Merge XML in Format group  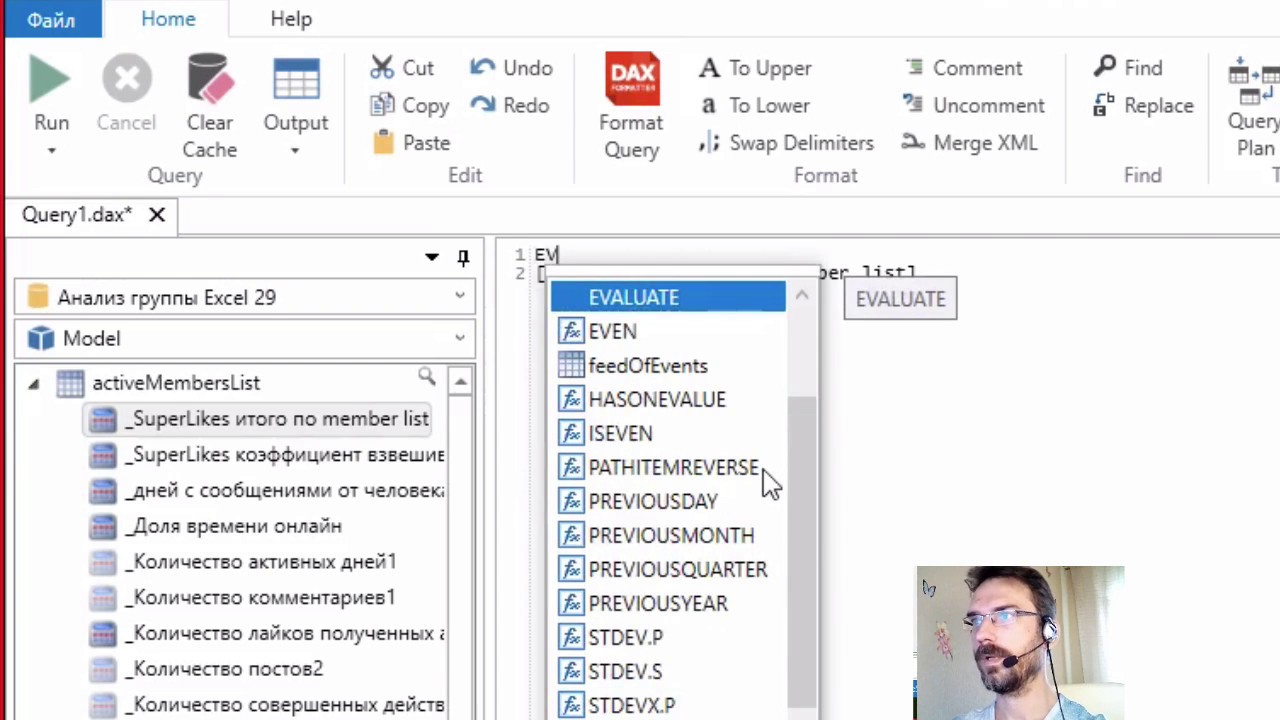pos(969,143)
